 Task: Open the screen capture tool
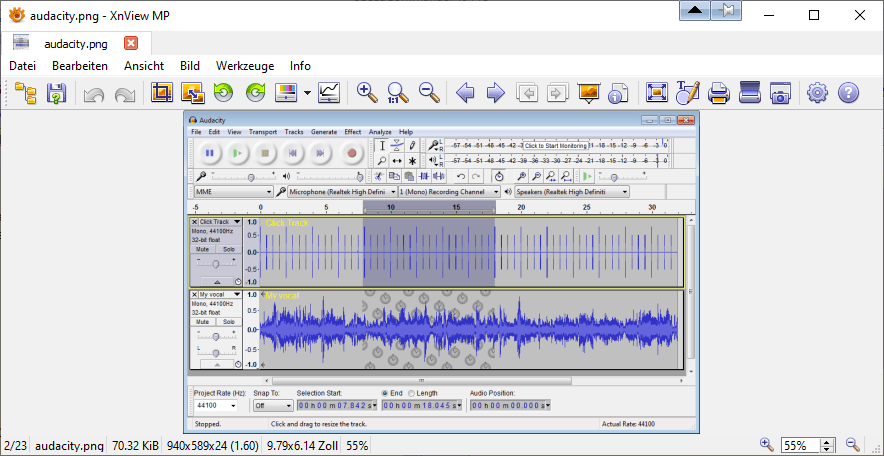(781, 93)
